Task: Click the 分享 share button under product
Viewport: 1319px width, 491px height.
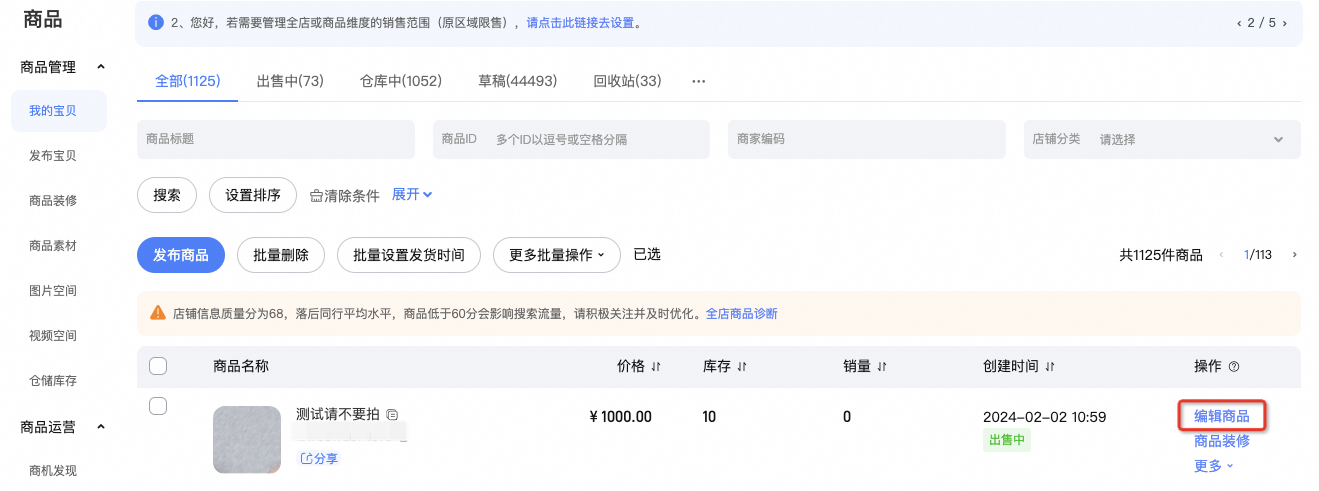Action: coord(320,458)
